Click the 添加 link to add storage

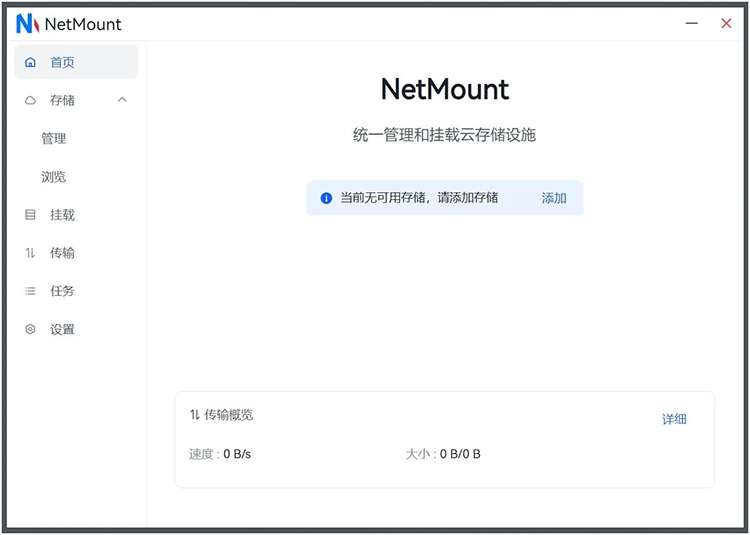click(554, 198)
